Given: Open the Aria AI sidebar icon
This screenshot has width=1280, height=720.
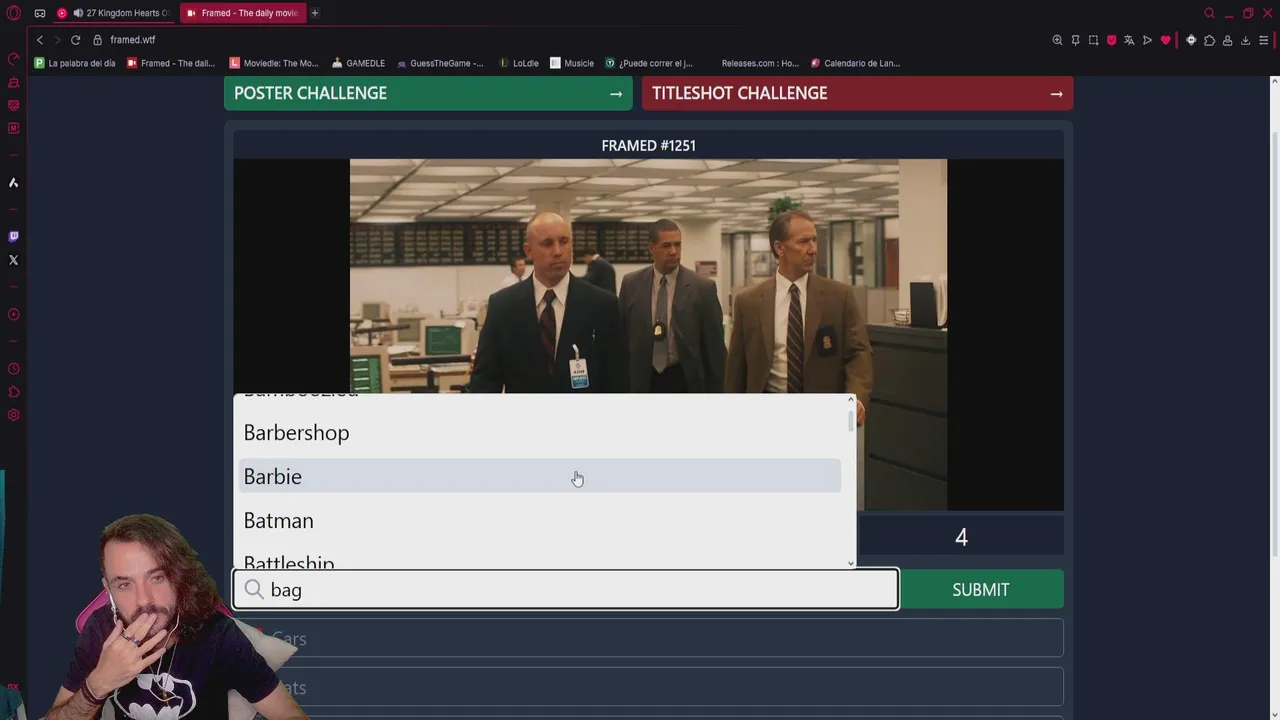Looking at the screenshot, I should (14, 183).
